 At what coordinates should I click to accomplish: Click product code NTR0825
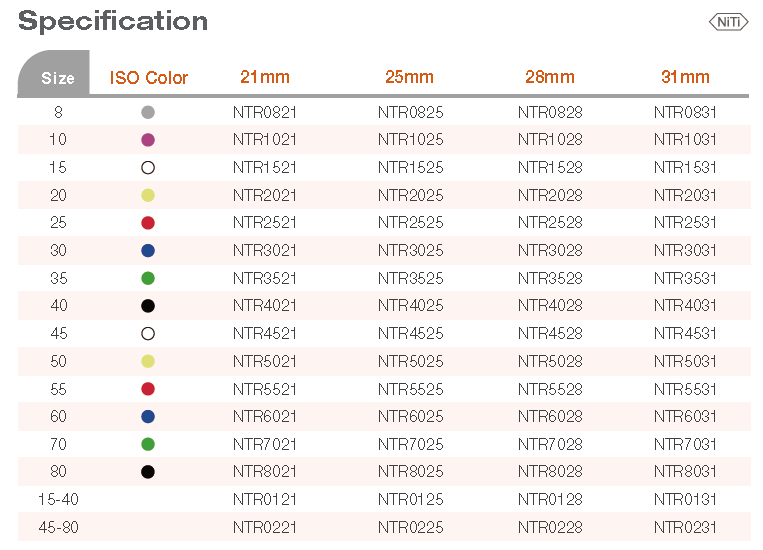tap(410, 112)
